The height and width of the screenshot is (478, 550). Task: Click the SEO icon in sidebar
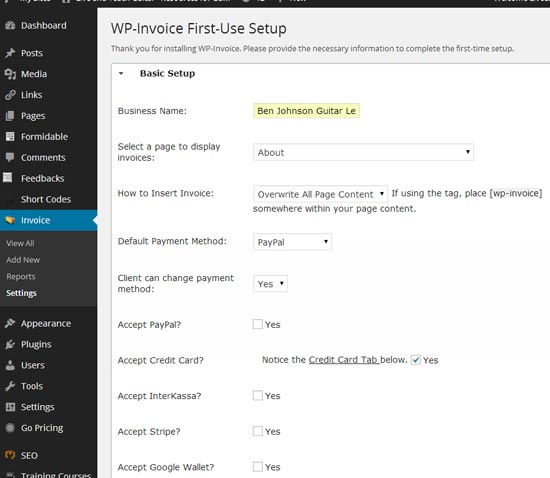[x=10, y=455]
